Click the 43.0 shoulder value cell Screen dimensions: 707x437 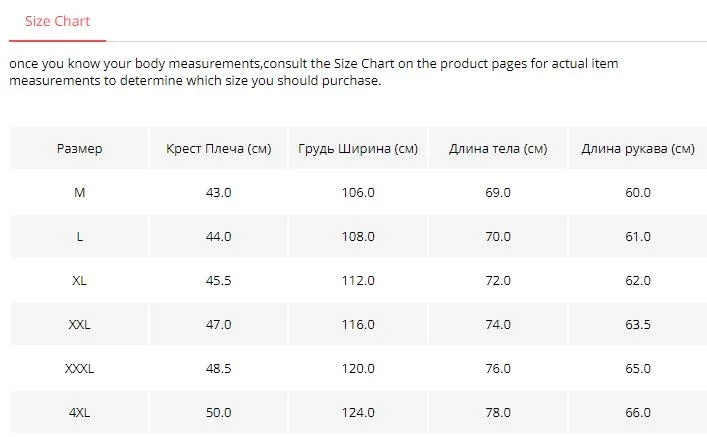tap(219, 193)
